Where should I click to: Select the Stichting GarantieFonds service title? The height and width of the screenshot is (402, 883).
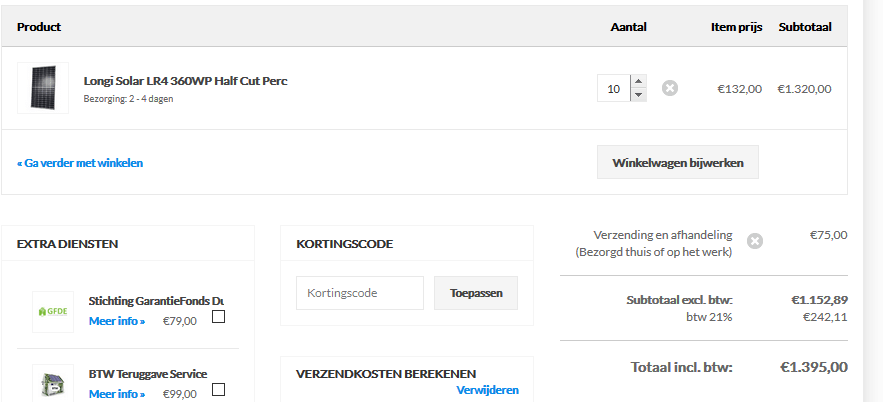pyautogui.click(x=157, y=301)
